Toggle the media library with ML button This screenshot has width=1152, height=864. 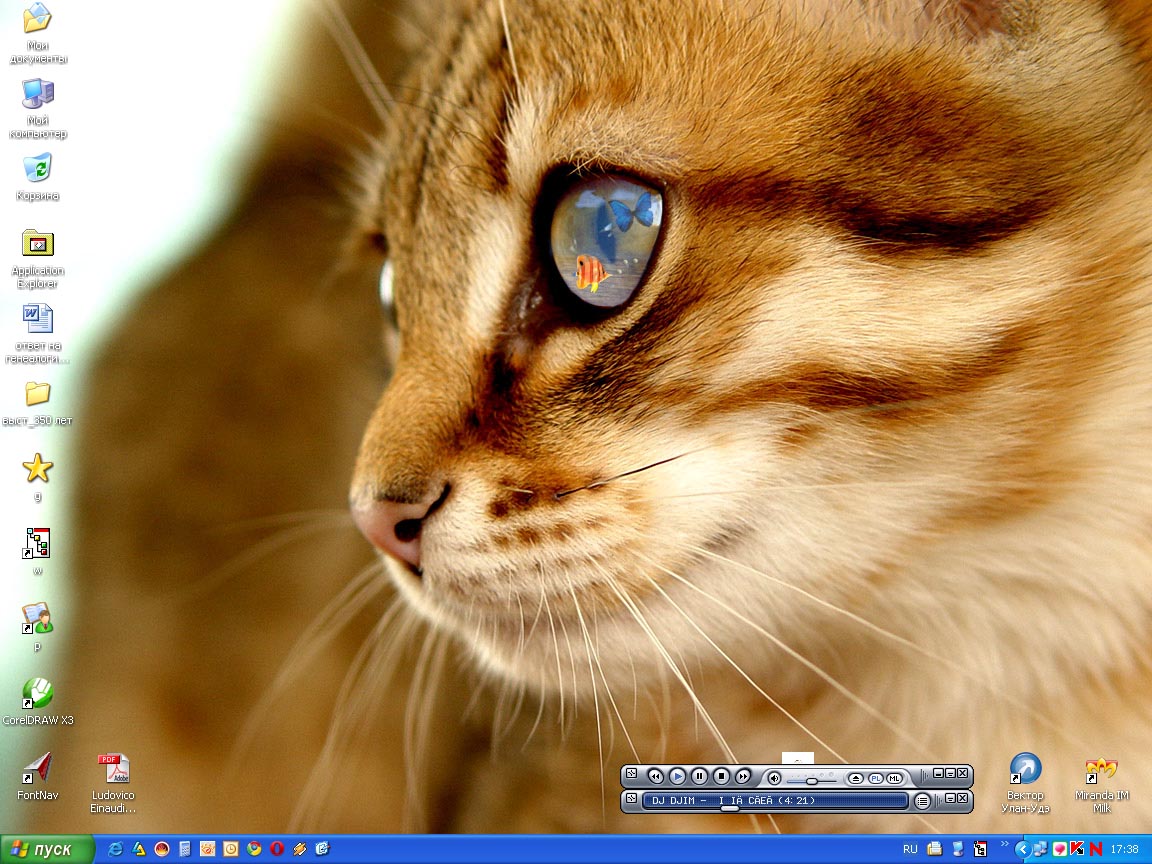pyautogui.click(x=894, y=778)
